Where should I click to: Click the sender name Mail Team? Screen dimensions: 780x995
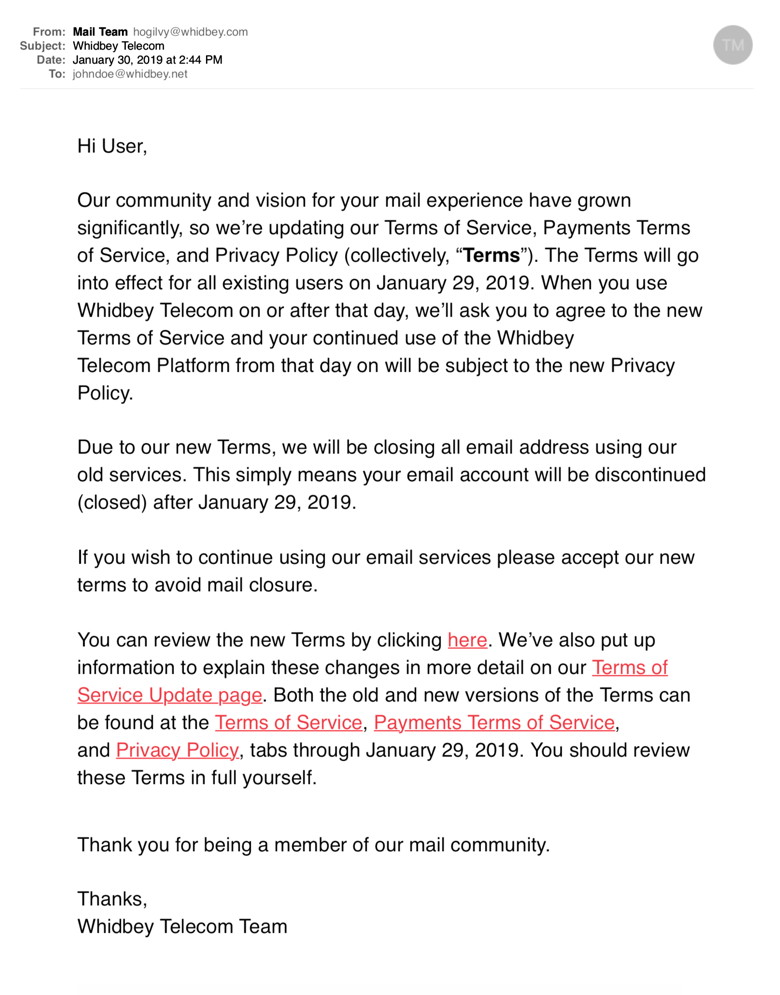pyautogui.click(x=100, y=32)
